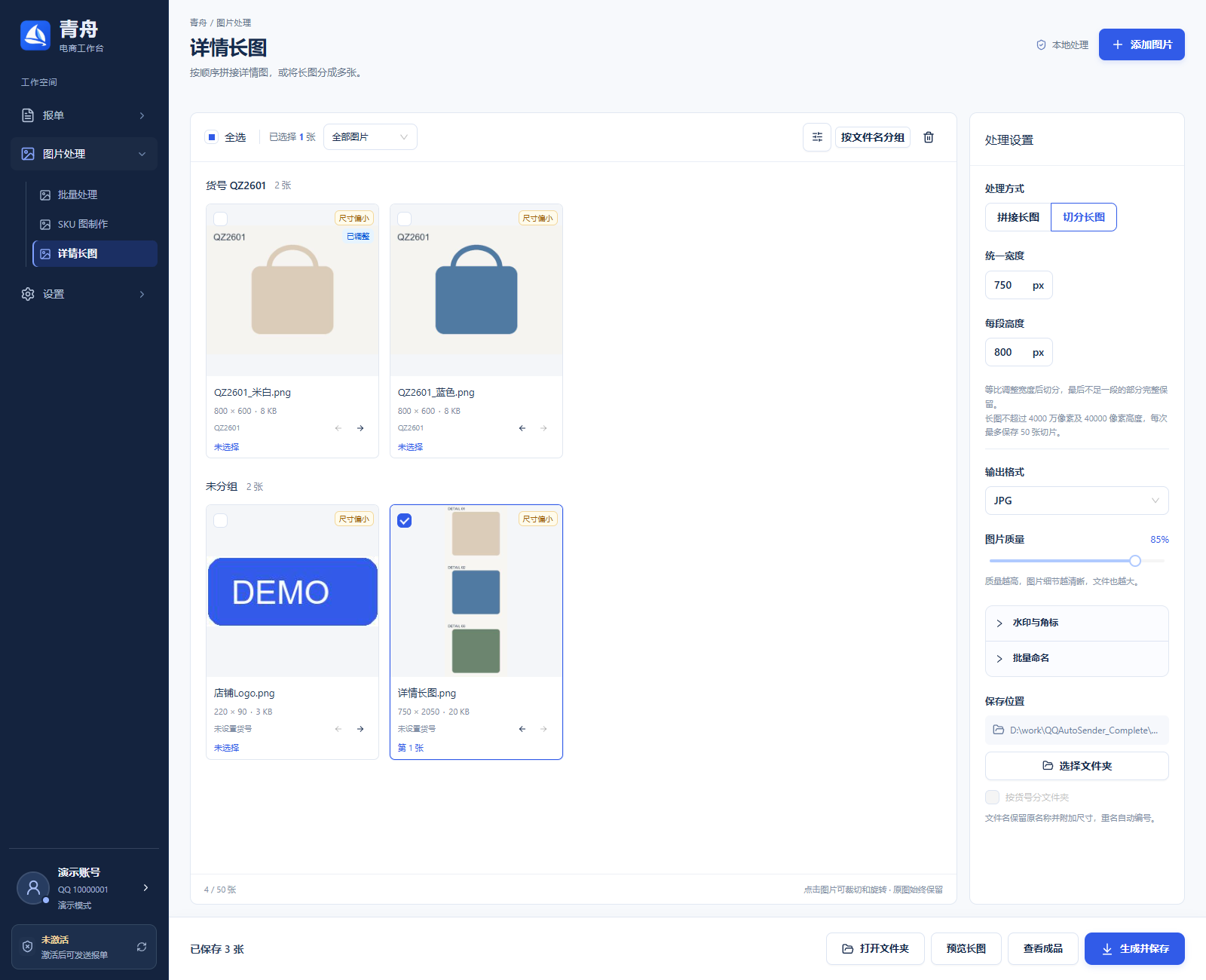Click the 青舟 sailboat logo
Image resolution: width=1206 pixels, height=980 pixels.
35,35
